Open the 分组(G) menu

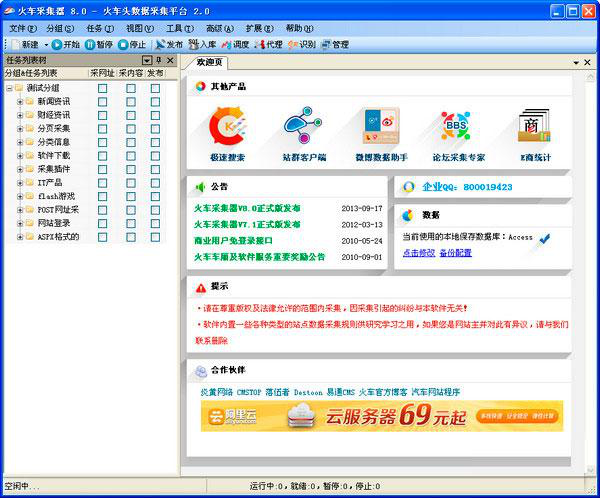[60, 28]
